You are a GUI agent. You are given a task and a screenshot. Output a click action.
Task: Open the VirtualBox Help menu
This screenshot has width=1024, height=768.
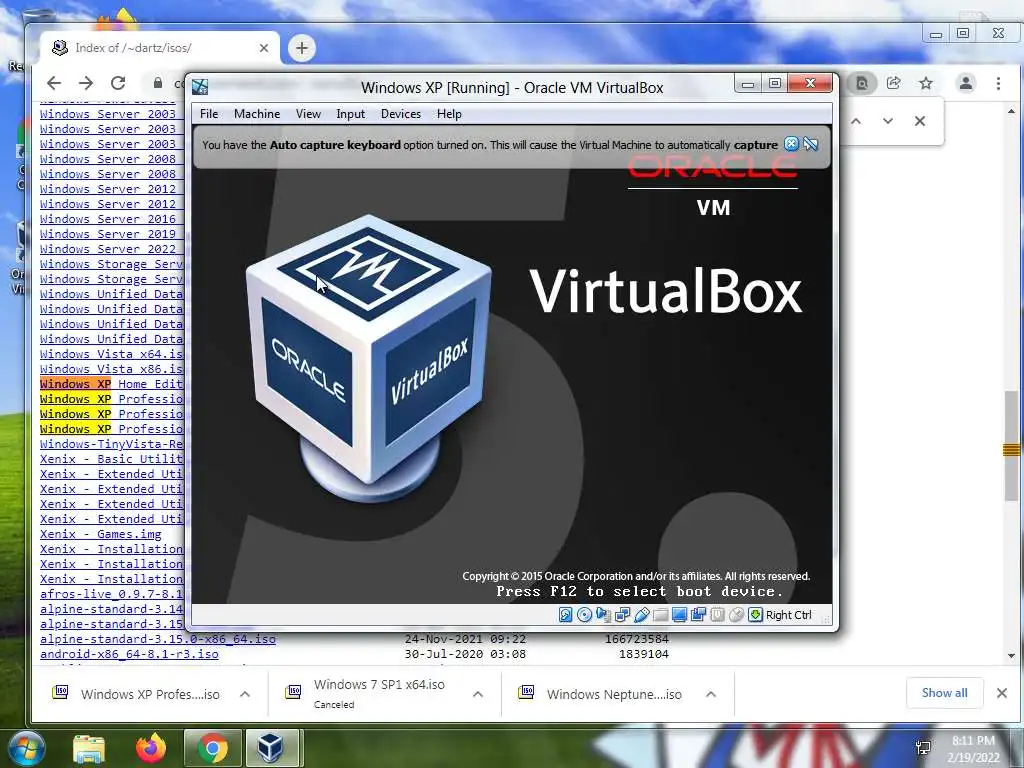tap(449, 114)
